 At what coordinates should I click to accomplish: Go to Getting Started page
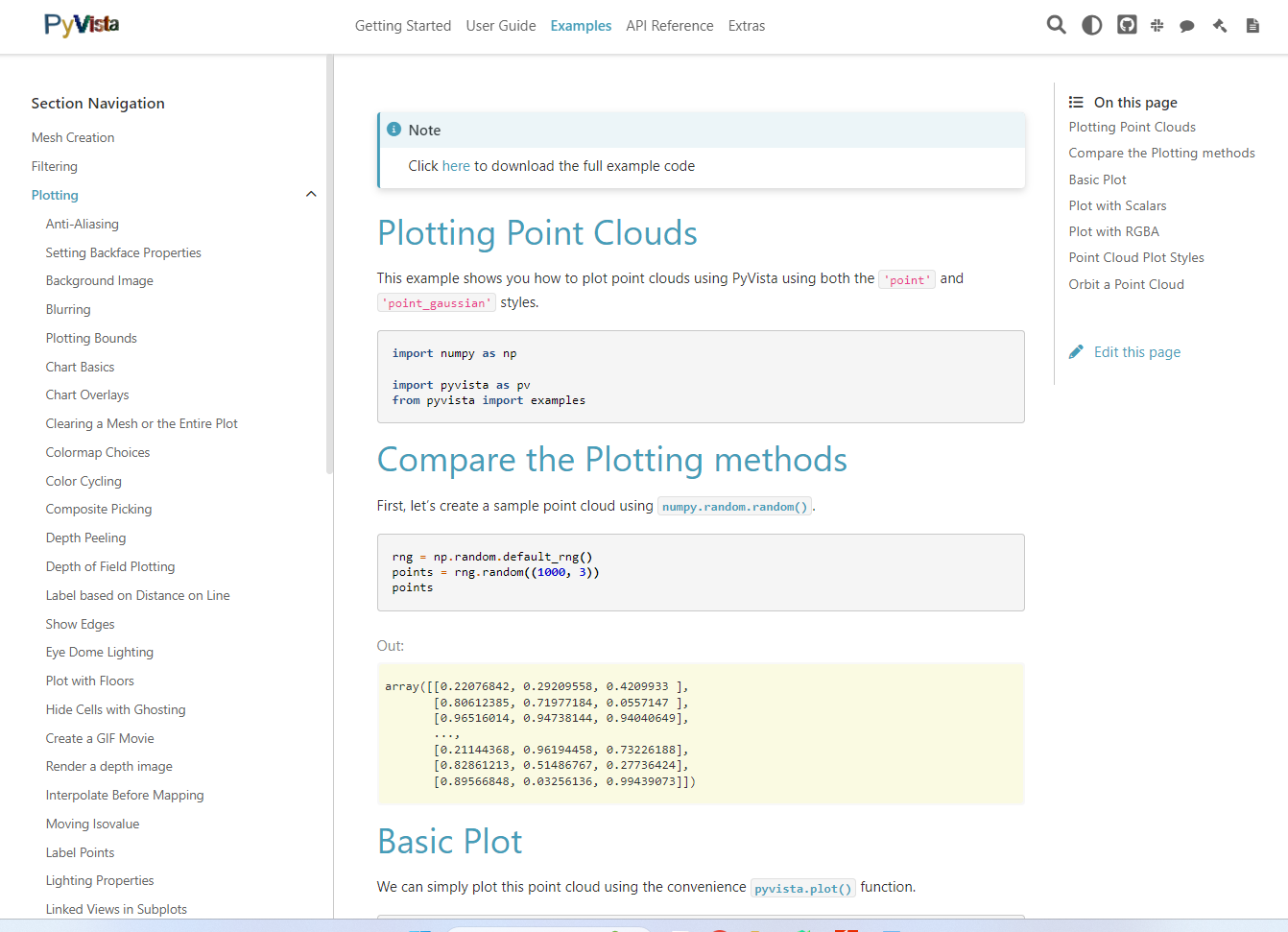402,26
